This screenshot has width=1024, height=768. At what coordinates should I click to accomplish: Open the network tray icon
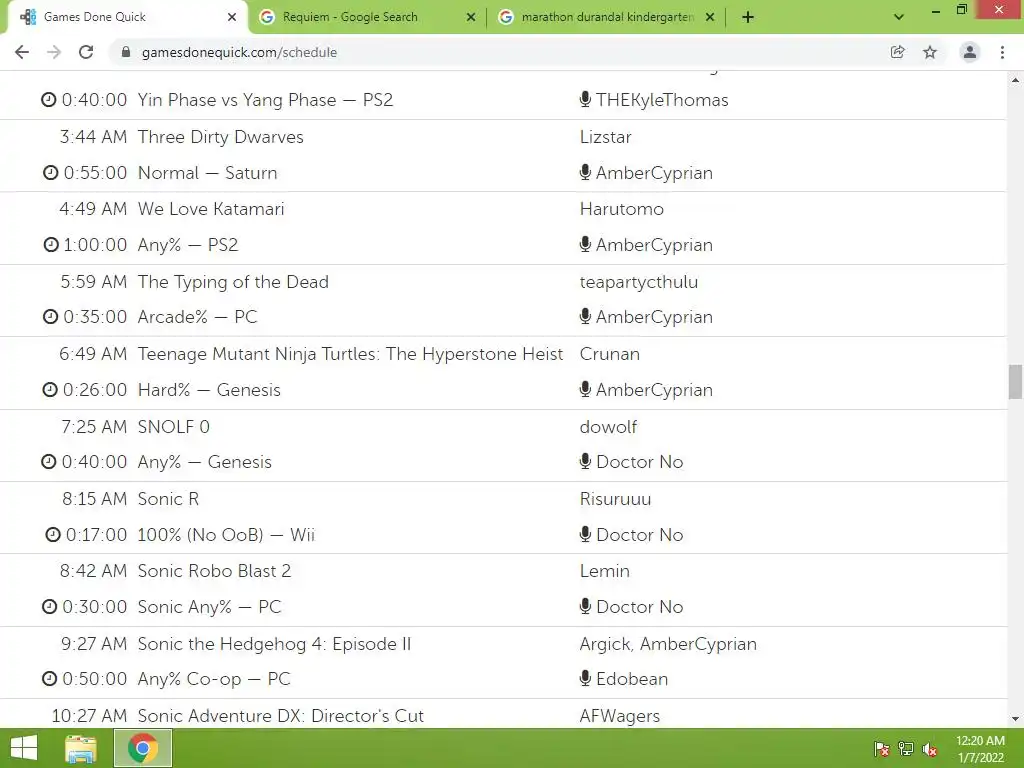[x=906, y=749]
